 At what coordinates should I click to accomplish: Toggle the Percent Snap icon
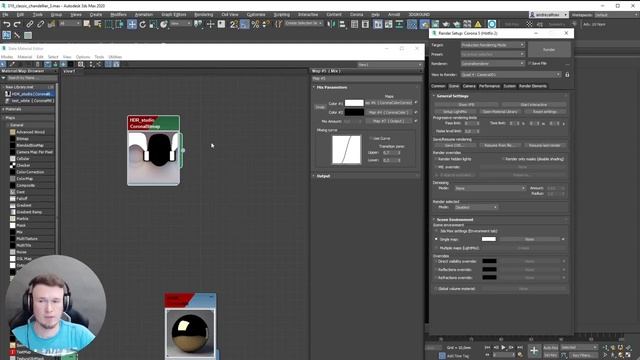(x=256, y=24)
